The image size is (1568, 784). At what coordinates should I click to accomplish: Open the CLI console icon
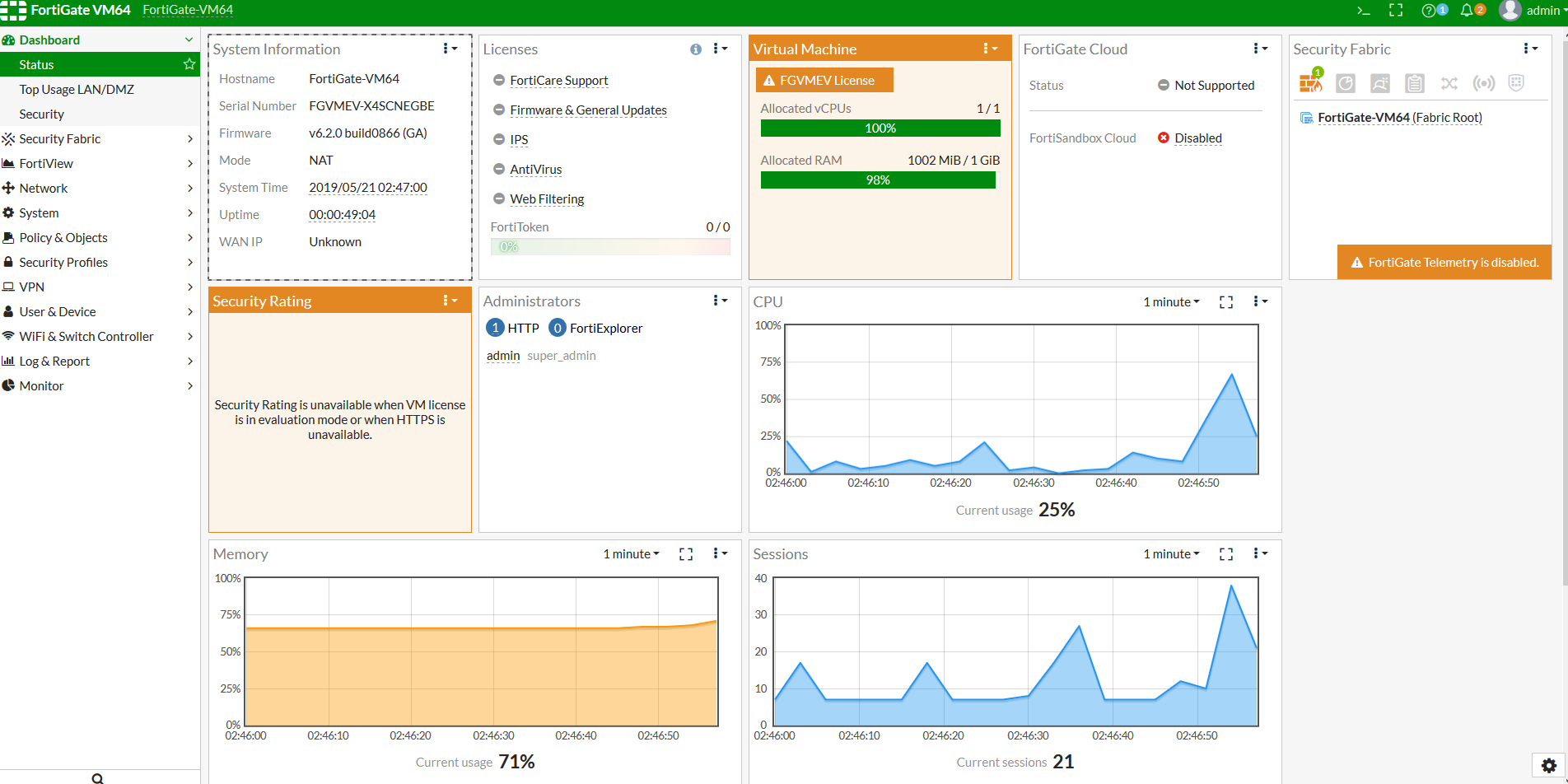pos(1364,11)
